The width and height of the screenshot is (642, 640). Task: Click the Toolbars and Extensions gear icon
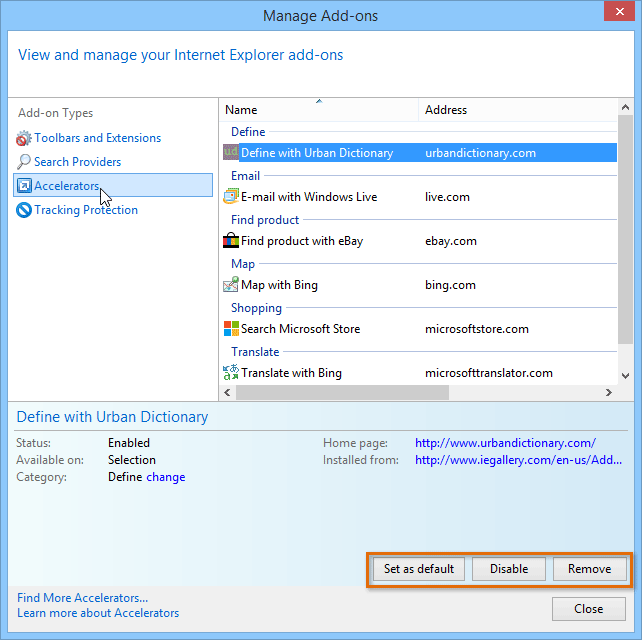click(x=23, y=138)
